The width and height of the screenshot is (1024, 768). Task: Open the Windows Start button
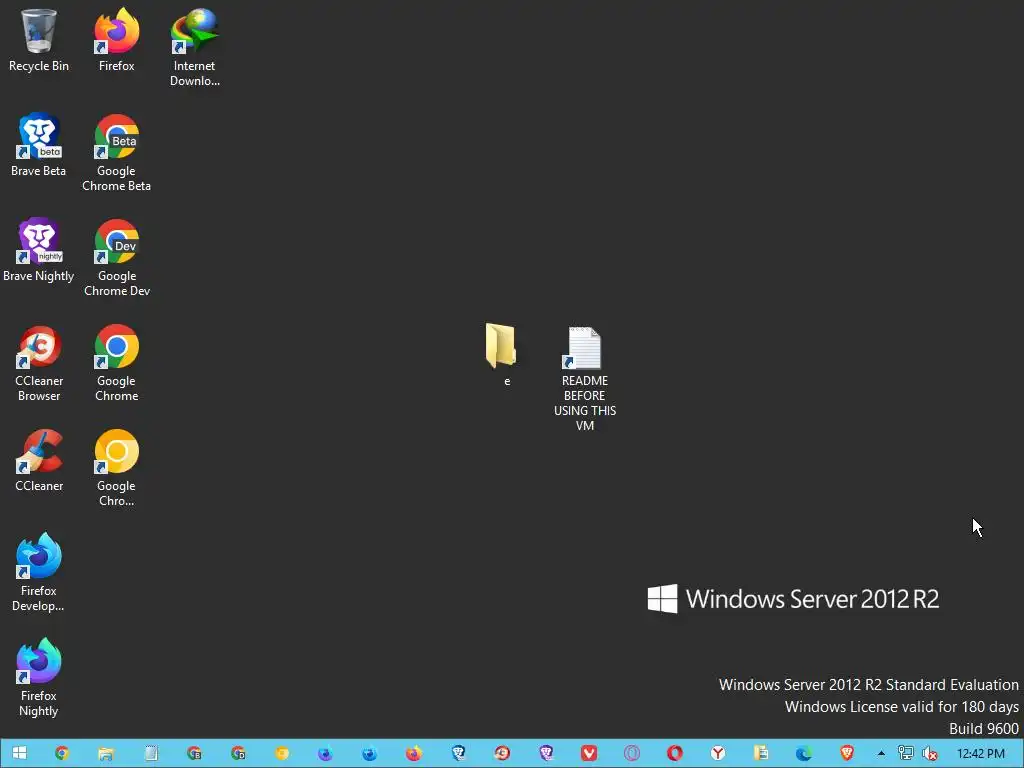coord(19,754)
